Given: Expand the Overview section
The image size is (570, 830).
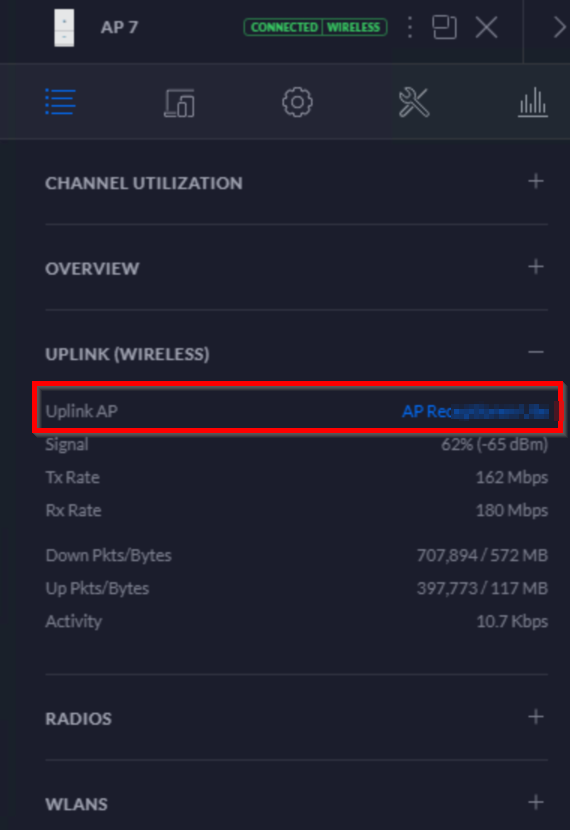Looking at the screenshot, I should coord(536,266).
